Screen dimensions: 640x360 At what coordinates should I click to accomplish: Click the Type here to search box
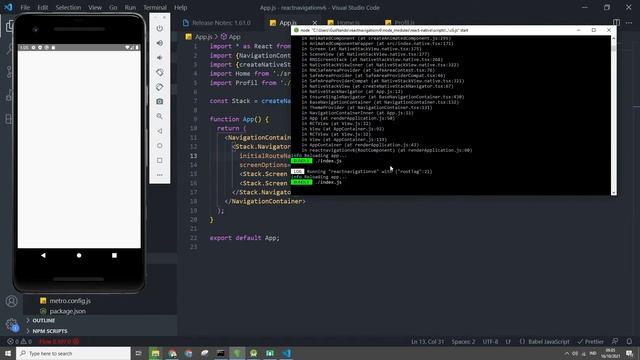point(73,353)
